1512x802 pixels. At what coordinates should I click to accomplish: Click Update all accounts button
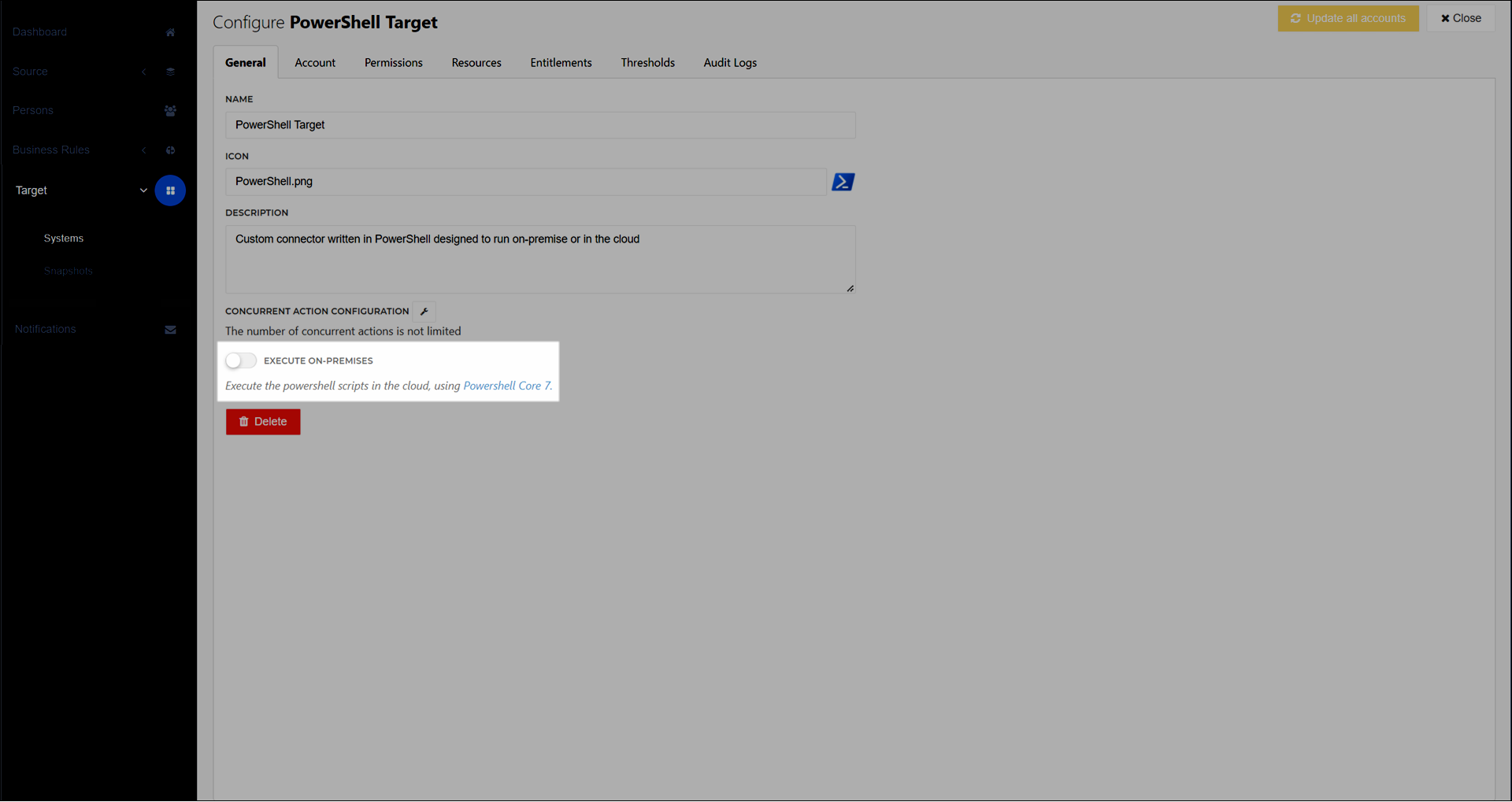click(x=1348, y=18)
